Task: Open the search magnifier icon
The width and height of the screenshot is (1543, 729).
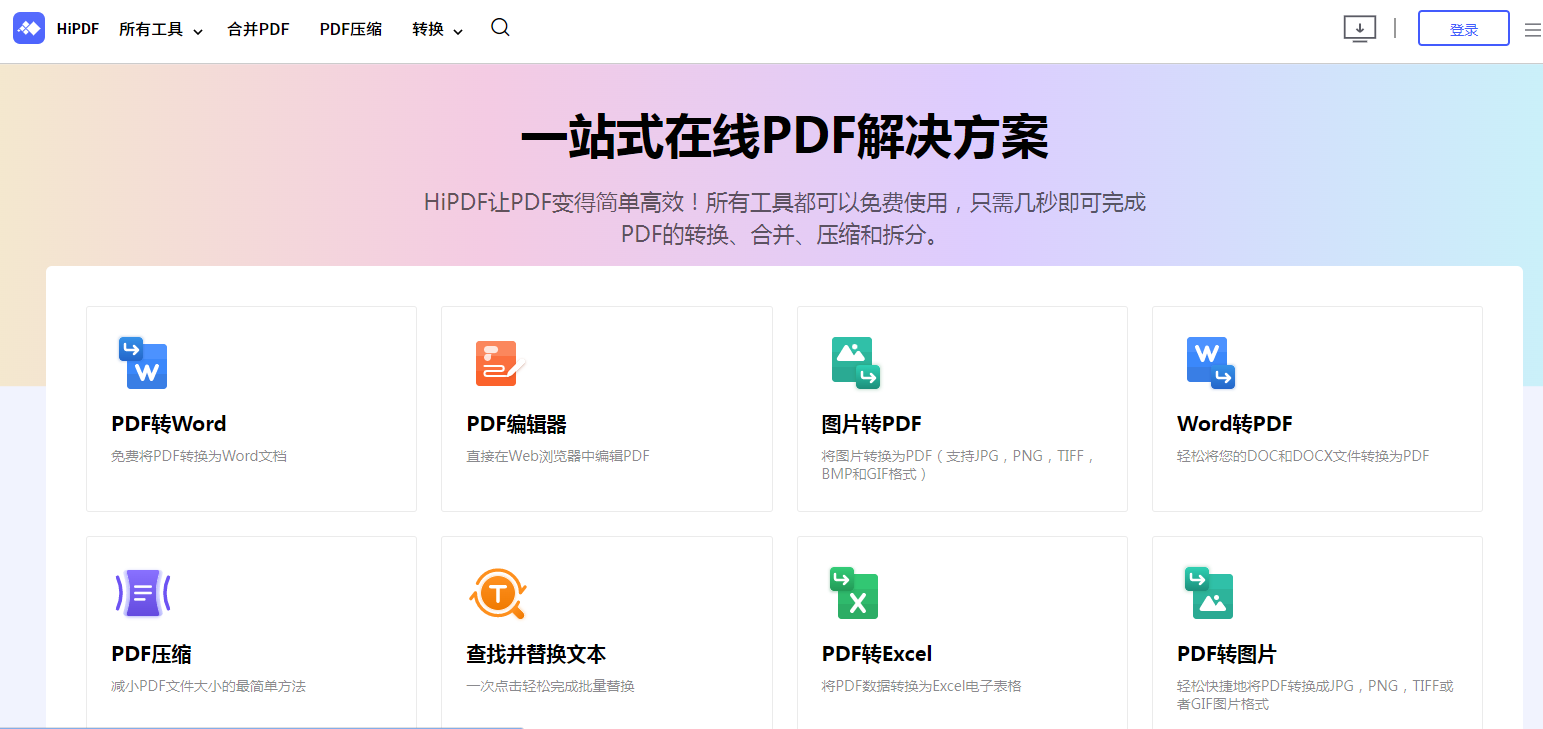Action: point(500,28)
